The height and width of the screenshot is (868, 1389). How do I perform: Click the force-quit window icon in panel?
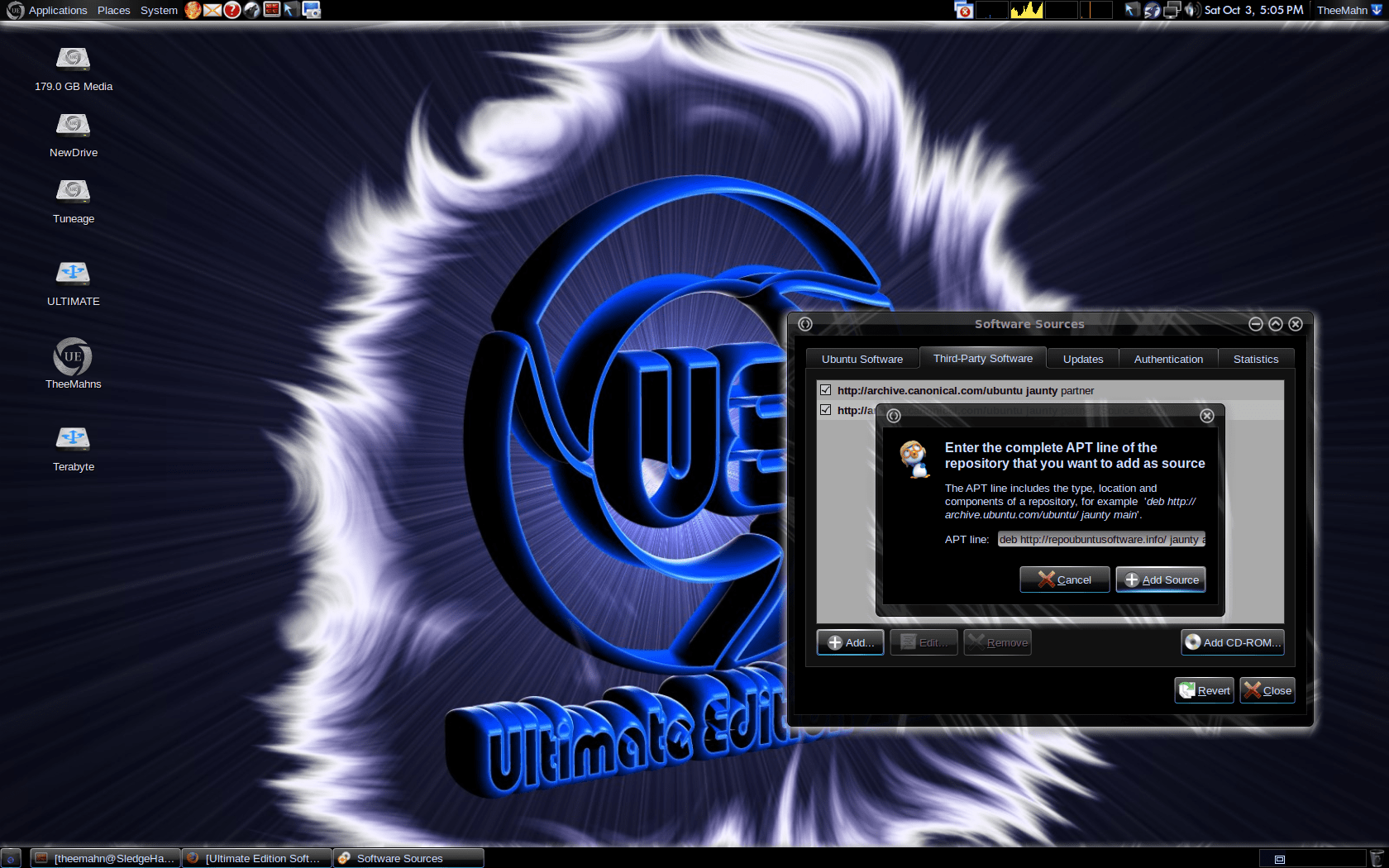pyautogui.click(x=964, y=10)
